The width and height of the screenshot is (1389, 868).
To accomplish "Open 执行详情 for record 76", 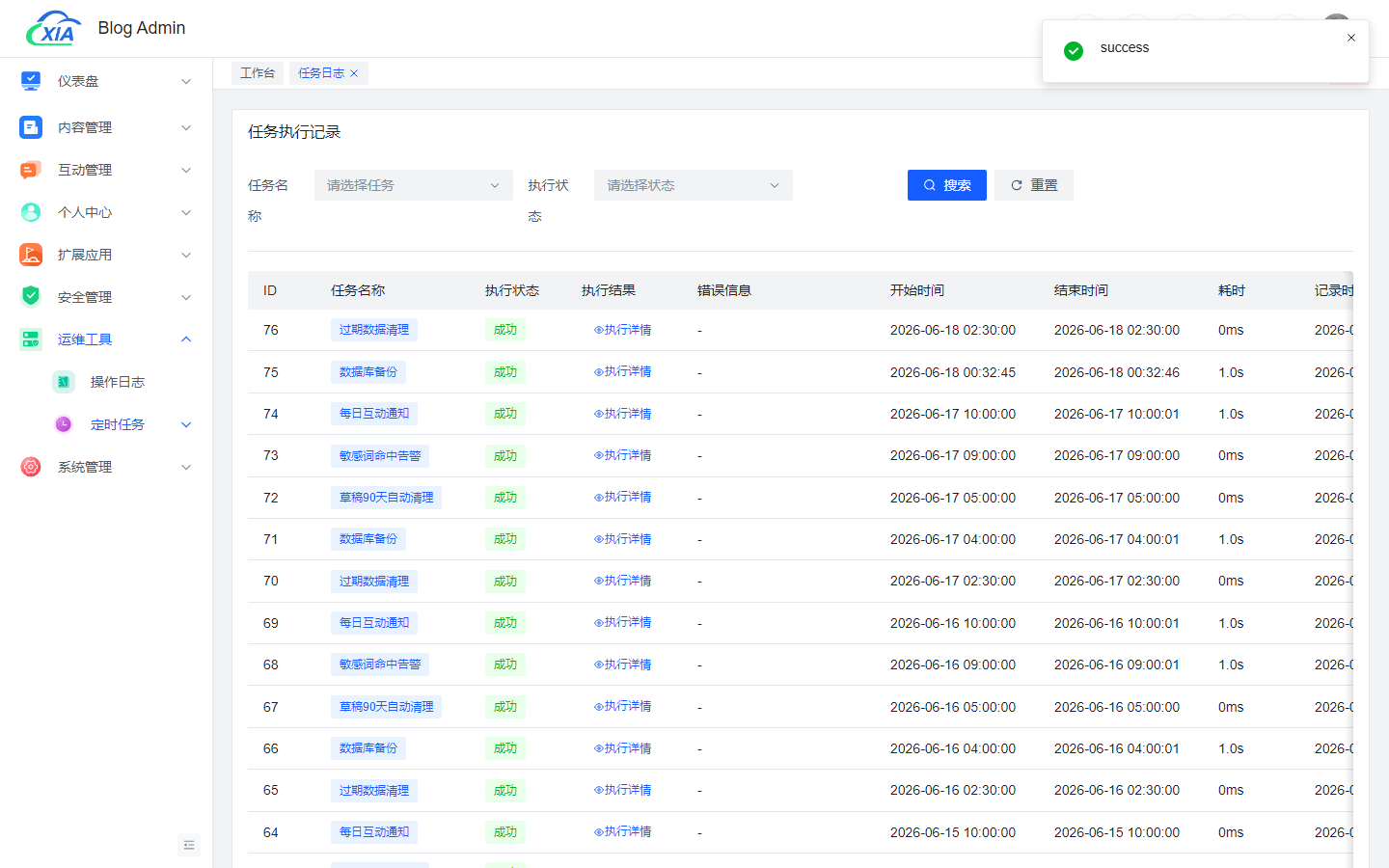I will pyautogui.click(x=622, y=330).
